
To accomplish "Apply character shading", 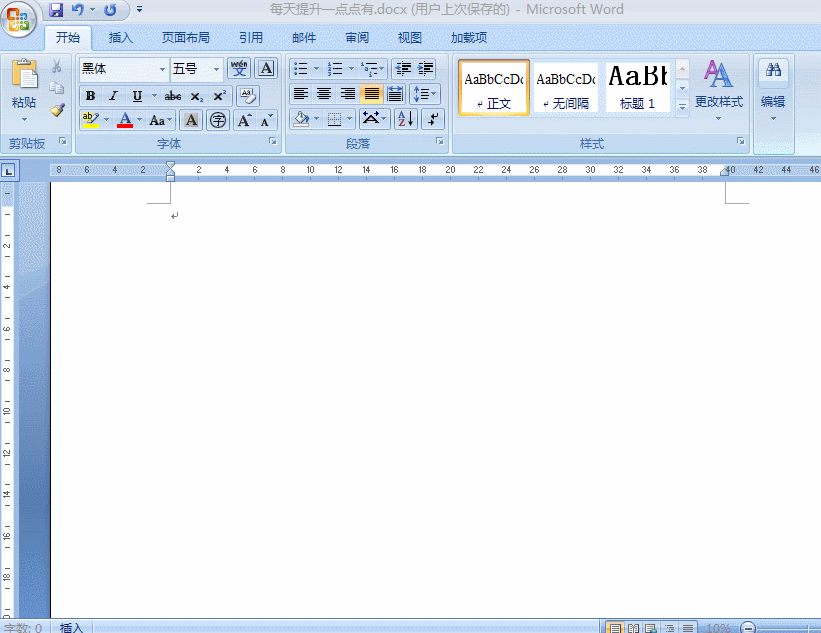I will point(191,120).
